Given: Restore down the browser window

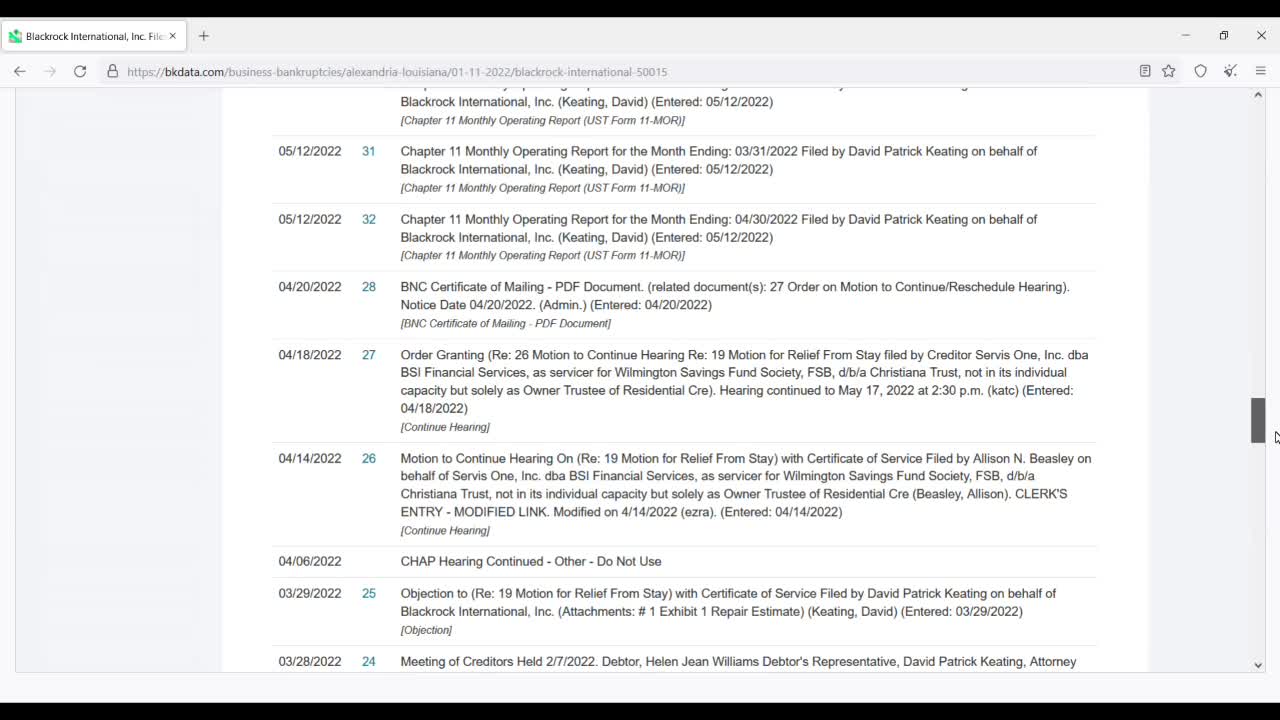Looking at the screenshot, I should point(1224,36).
